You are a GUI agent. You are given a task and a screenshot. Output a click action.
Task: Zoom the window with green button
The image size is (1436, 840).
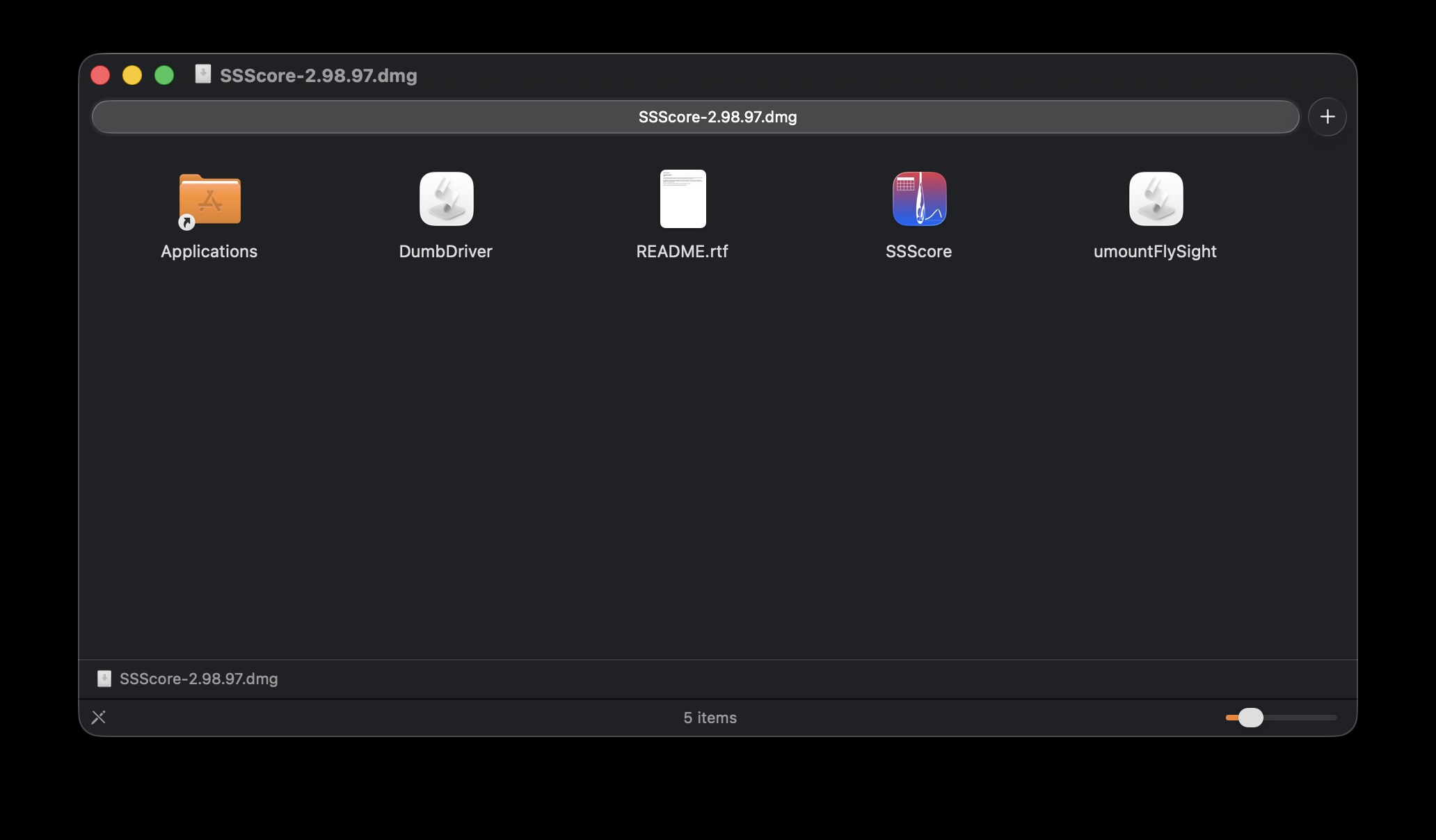164,75
